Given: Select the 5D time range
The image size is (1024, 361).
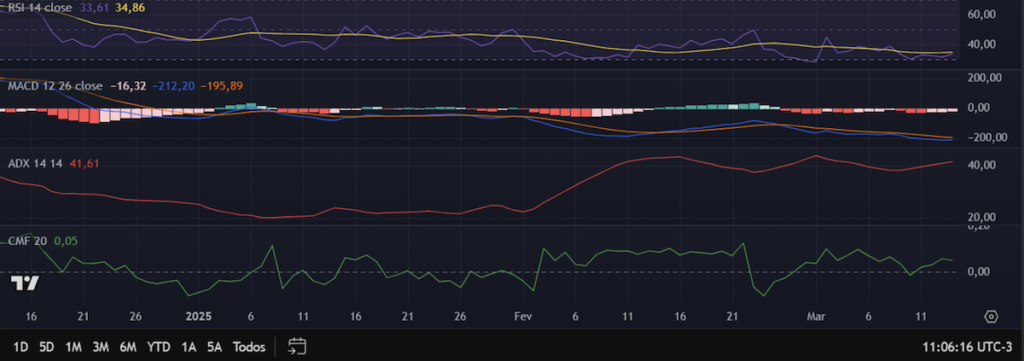Looking at the screenshot, I should pos(46,347).
